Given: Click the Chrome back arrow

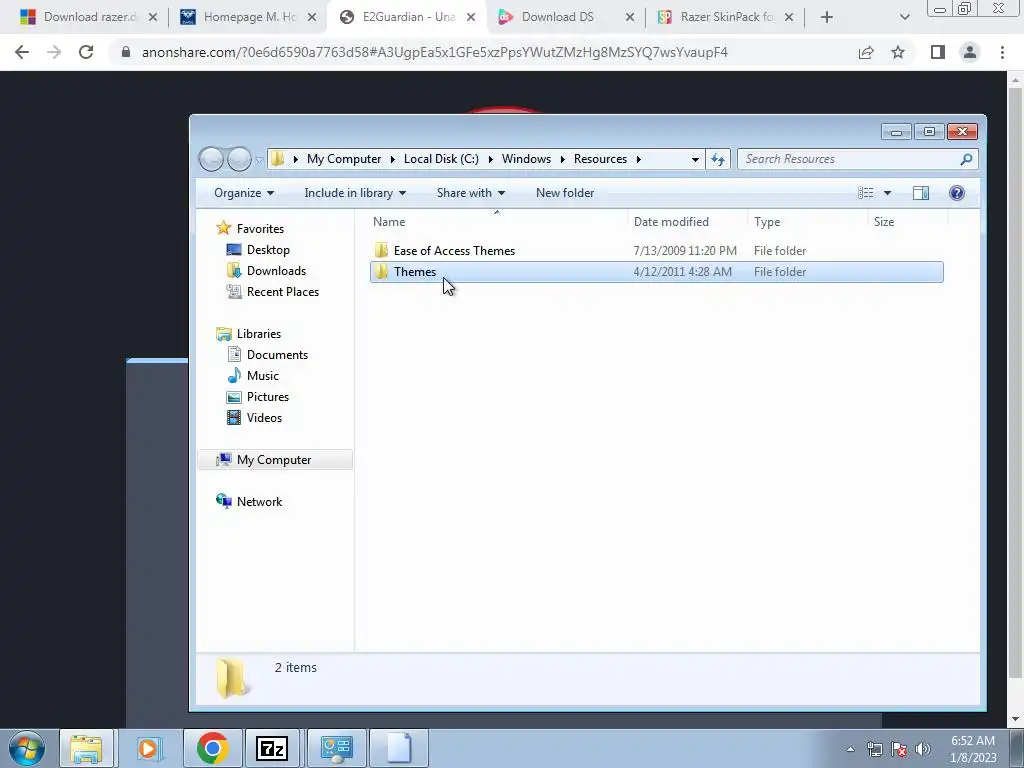Looking at the screenshot, I should pyautogui.click(x=22, y=52).
